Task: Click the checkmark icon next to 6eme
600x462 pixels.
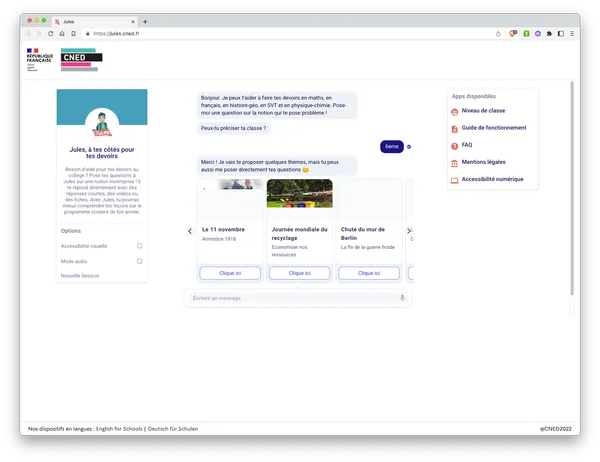Action: click(x=409, y=147)
